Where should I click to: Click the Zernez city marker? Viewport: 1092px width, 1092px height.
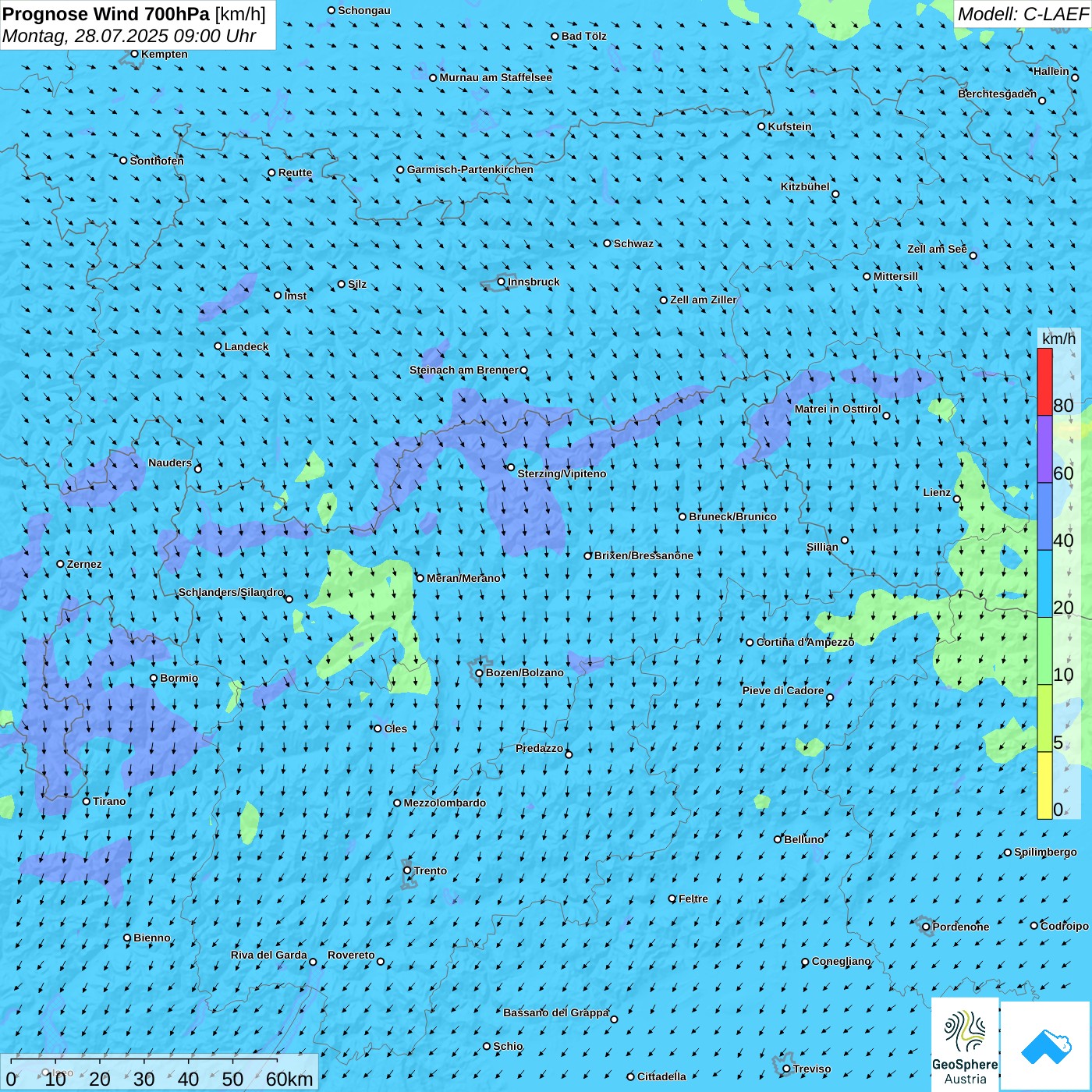tap(60, 564)
